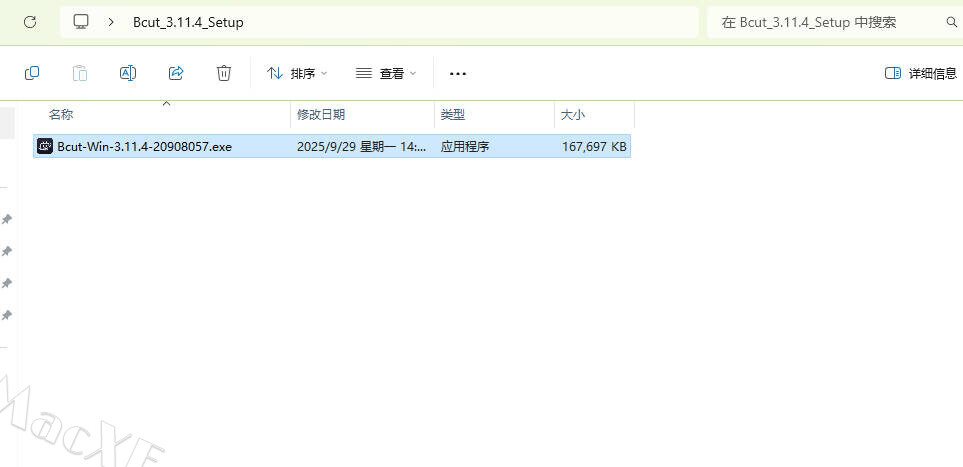963x467 pixels.
Task: Click the Delete trash can icon
Action: tap(224, 73)
